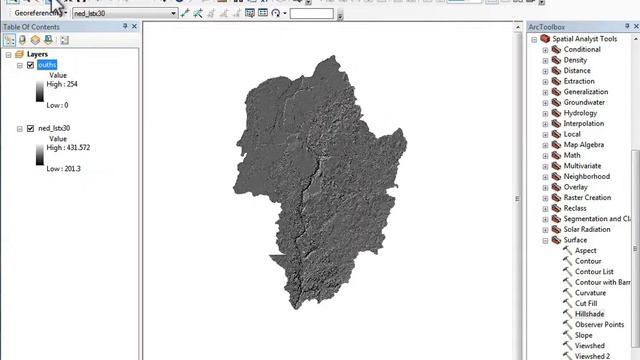Select the Multivariate toolset

tap(582, 166)
